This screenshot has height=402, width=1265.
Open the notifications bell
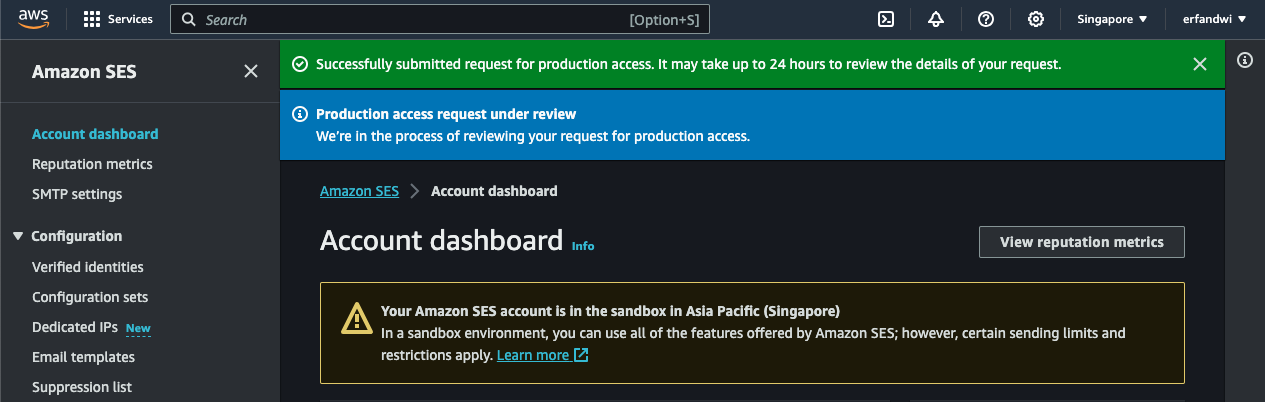pos(936,19)
